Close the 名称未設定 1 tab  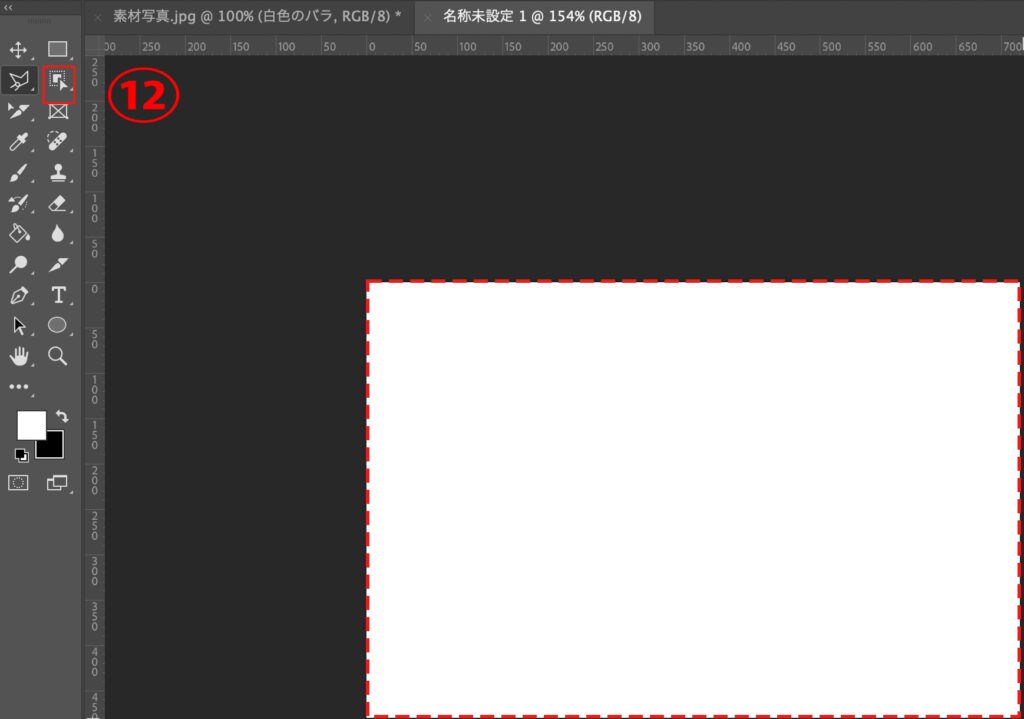coord(428,18)
